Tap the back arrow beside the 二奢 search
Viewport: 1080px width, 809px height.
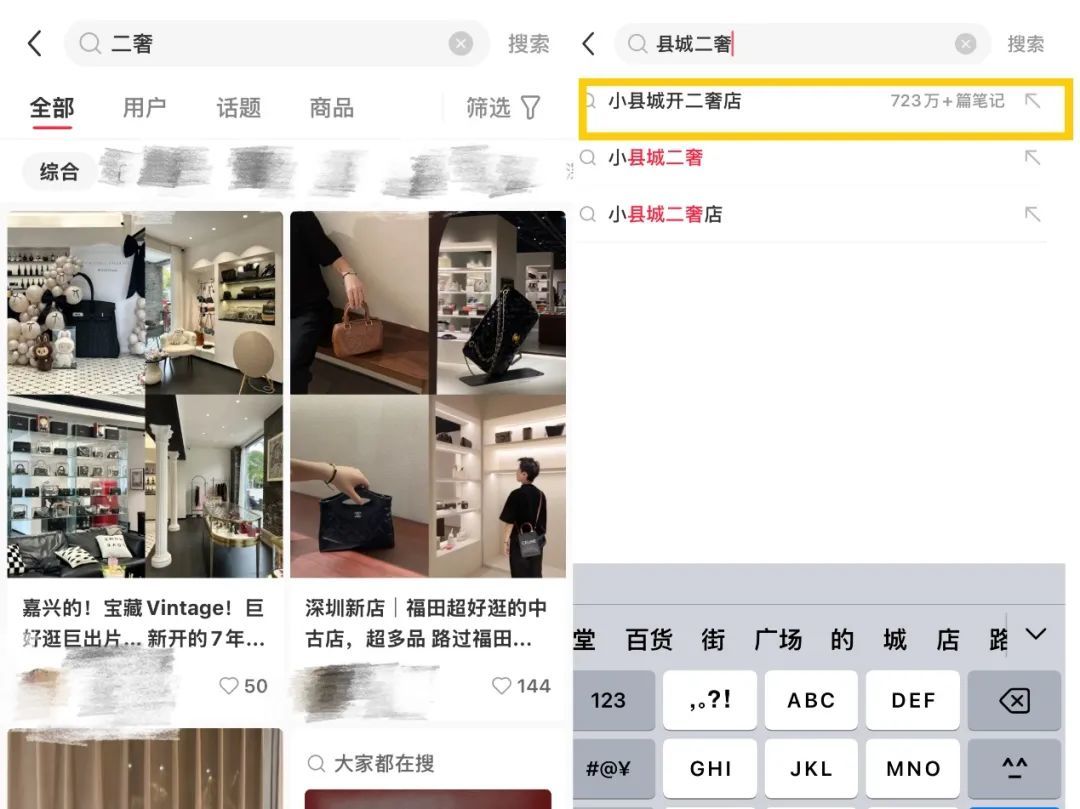click(34, 43)
